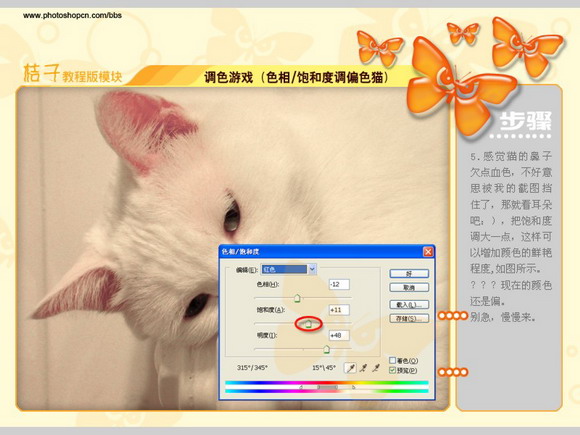Uncheck the 预览 (Preview) checkbox
580x435 pixels.
tap(392, 370)
